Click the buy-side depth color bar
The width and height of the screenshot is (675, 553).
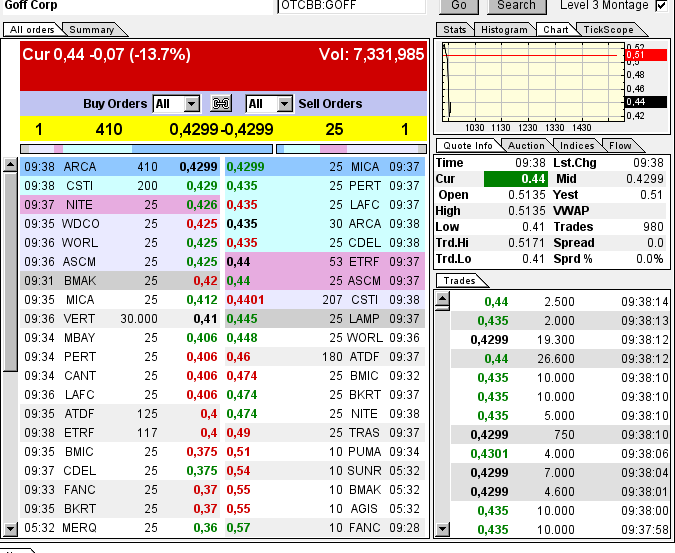point(146,149)
